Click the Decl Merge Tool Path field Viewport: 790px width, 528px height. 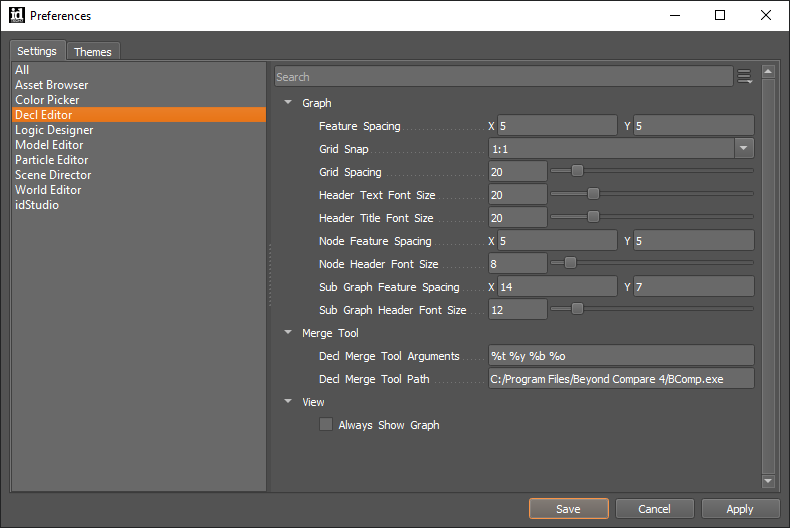pos(621,378)
